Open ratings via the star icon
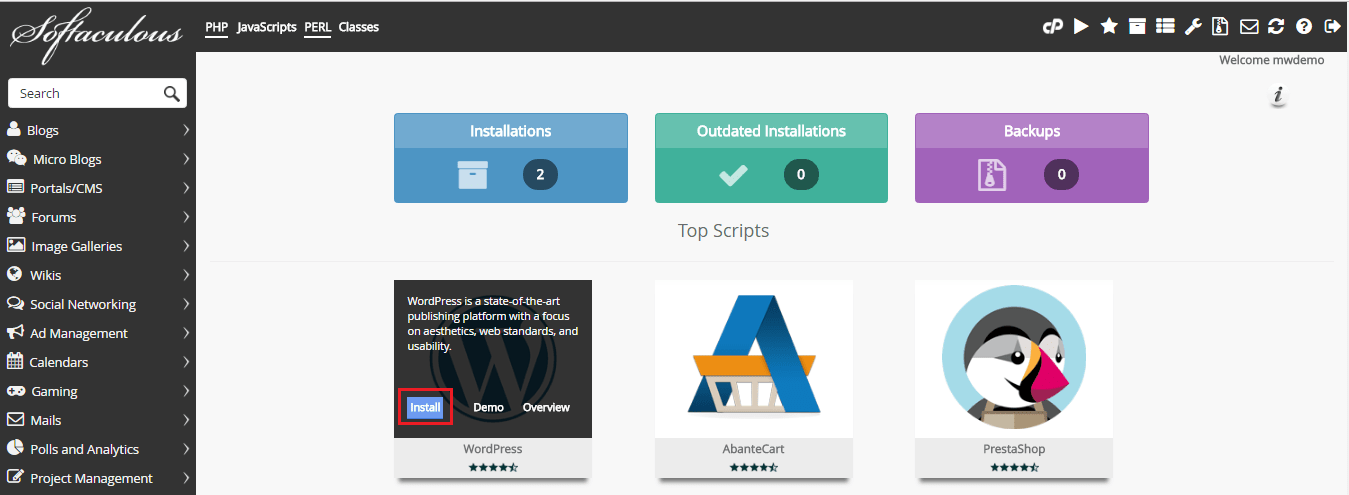The height and width of the screenshot is (495, 1349). click(x=1109, y=27)
